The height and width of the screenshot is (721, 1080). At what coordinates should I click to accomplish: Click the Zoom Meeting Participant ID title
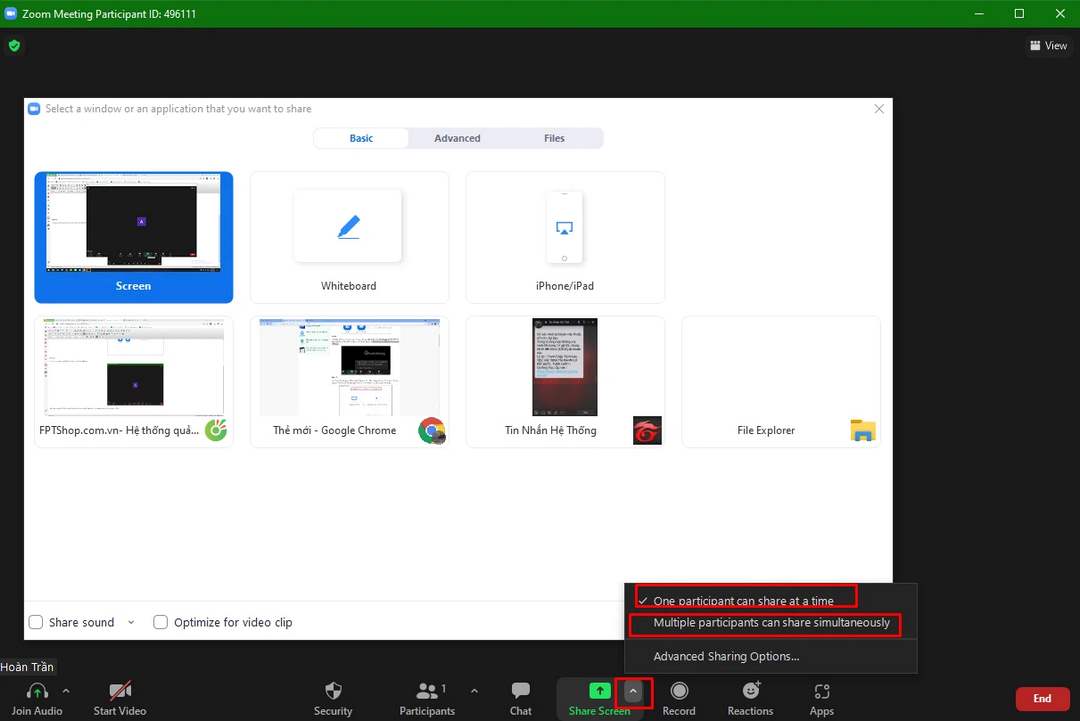click(x=109, y=14)
